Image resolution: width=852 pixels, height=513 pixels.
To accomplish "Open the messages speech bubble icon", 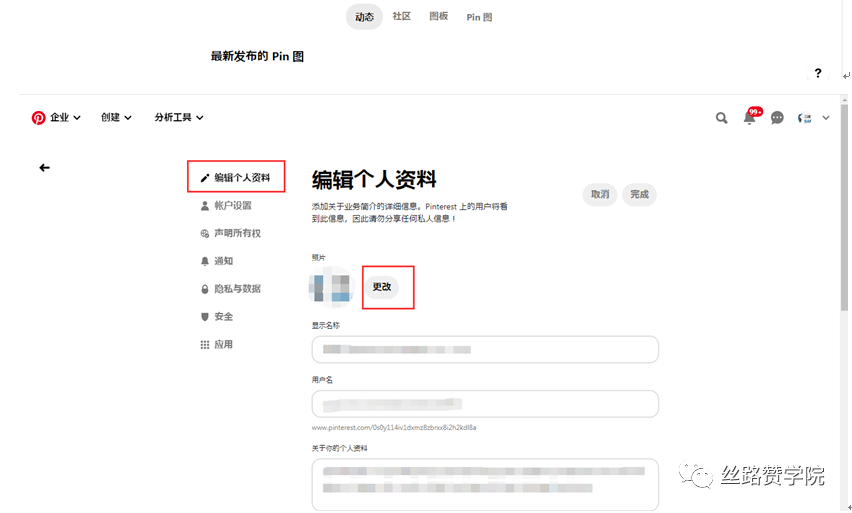I will click(x=777, y=118).
